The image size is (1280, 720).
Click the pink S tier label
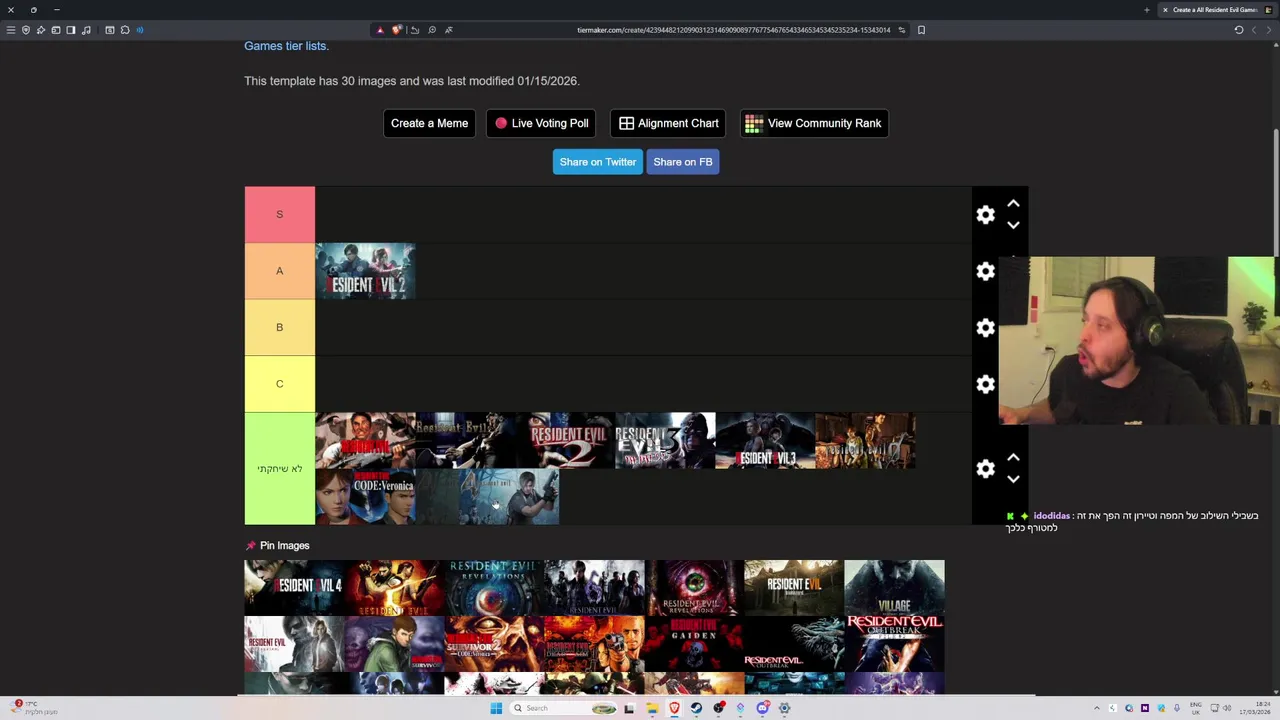coord(279,214)
